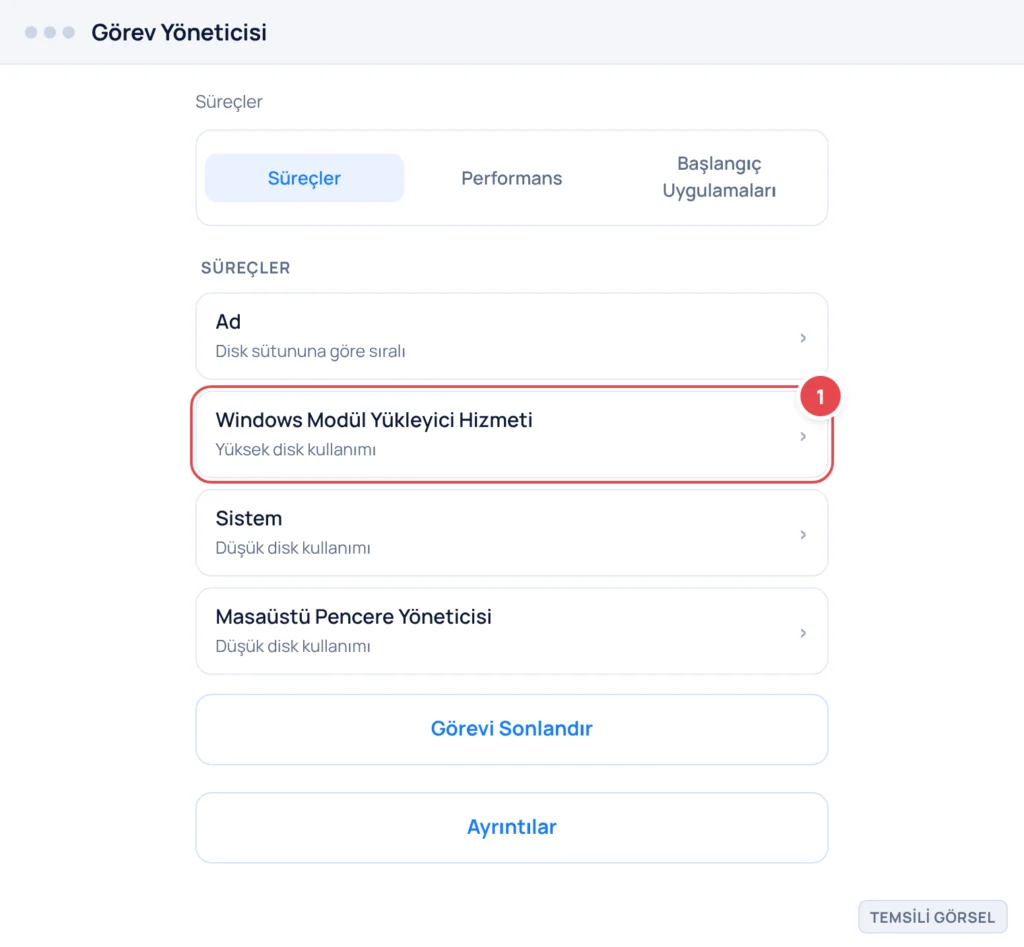Select the Masaüstü Pencere Yöneticisi process name
This screenshot has height=947, width=1024.
click(x=353, y=617)
